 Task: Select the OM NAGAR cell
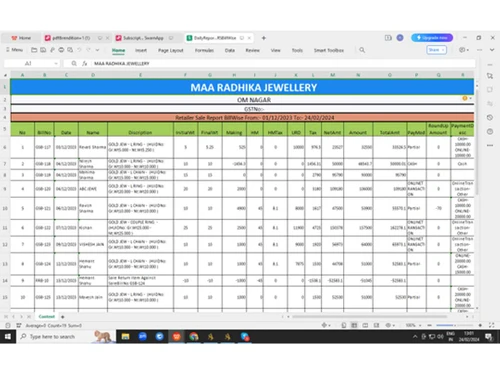tap(242, 99)
